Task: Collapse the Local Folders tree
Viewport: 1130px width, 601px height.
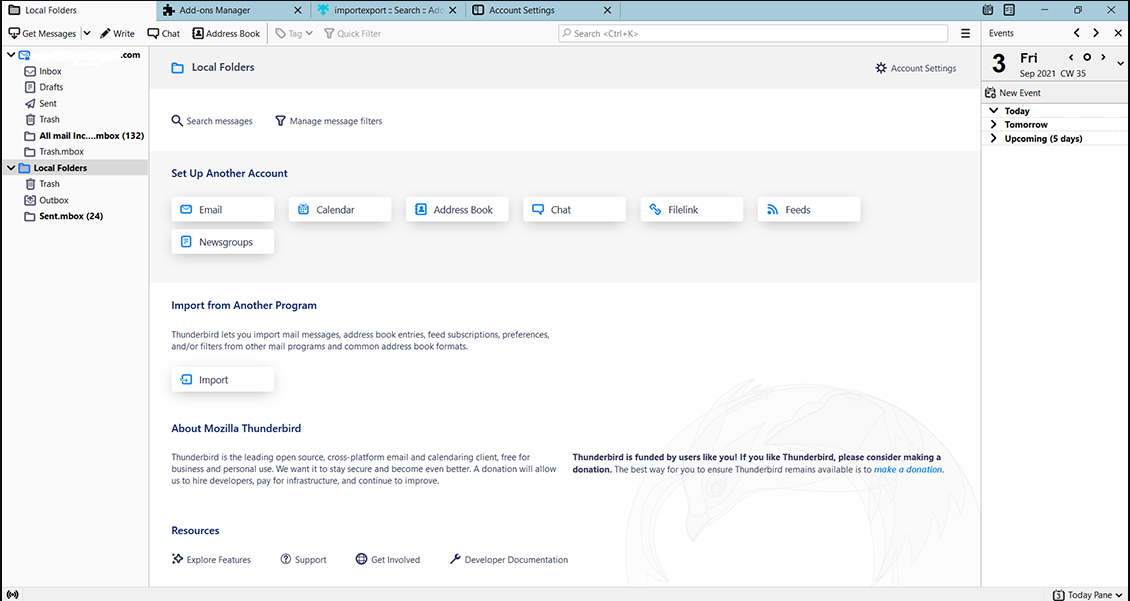Action: click(10, 168)
